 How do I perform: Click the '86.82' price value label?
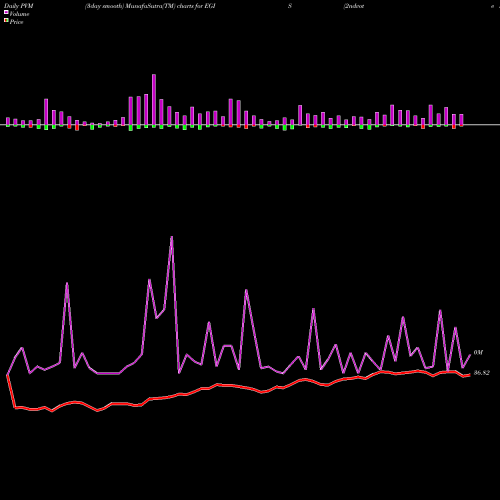click(482, 373)
